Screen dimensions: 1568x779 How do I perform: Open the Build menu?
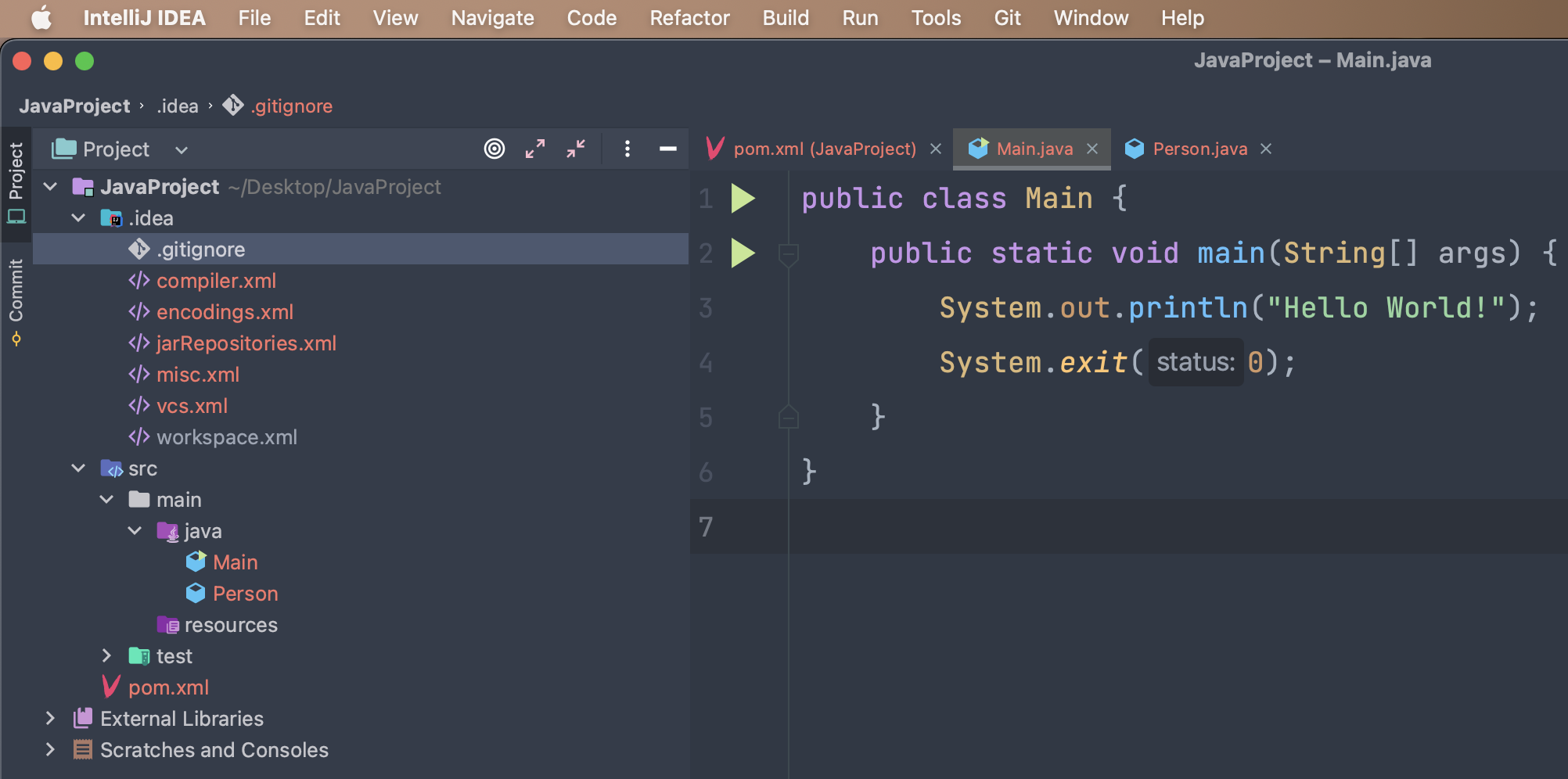point(786,18)
